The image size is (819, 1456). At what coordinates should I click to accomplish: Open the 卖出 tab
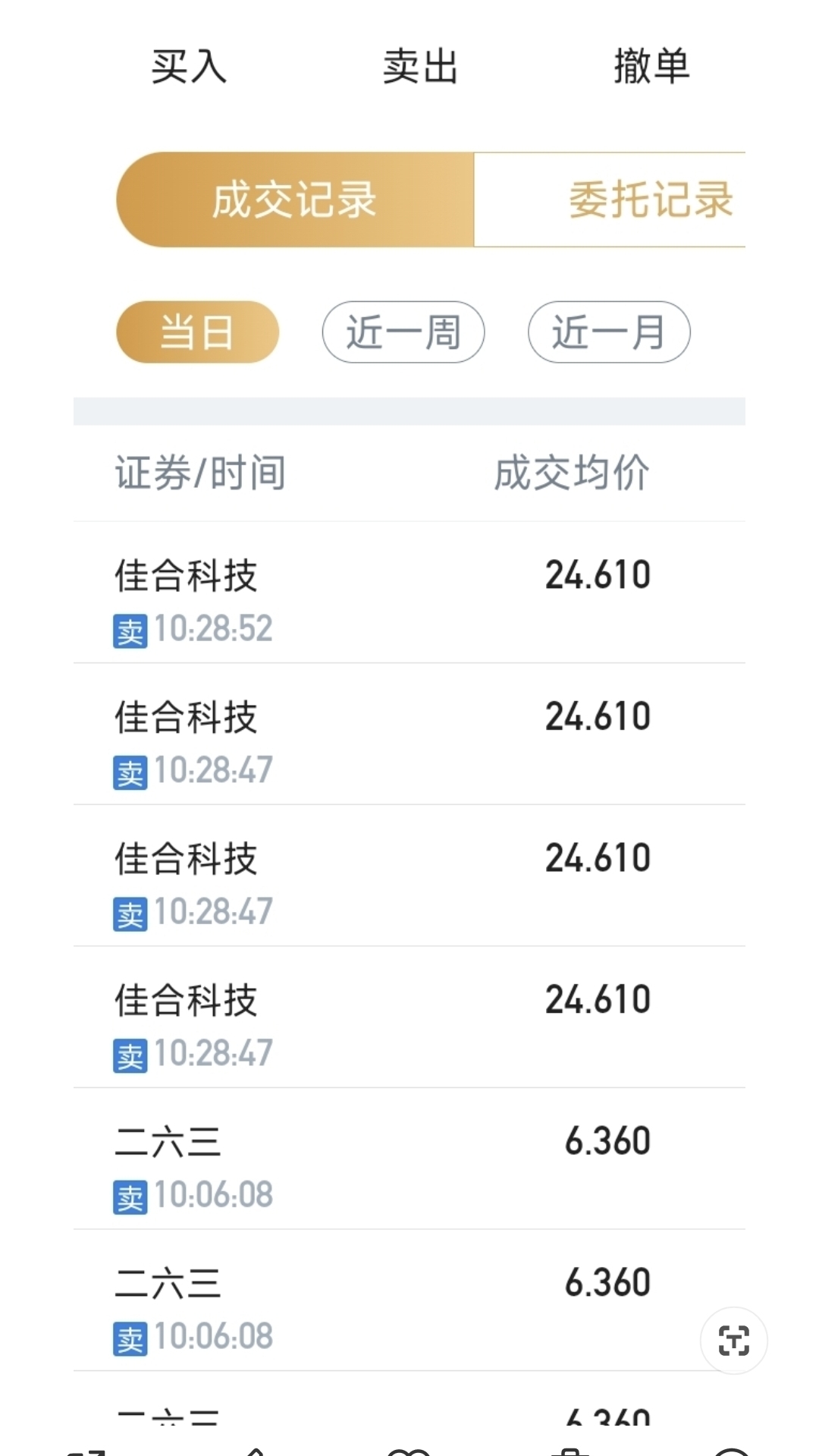tap(420, 66)
